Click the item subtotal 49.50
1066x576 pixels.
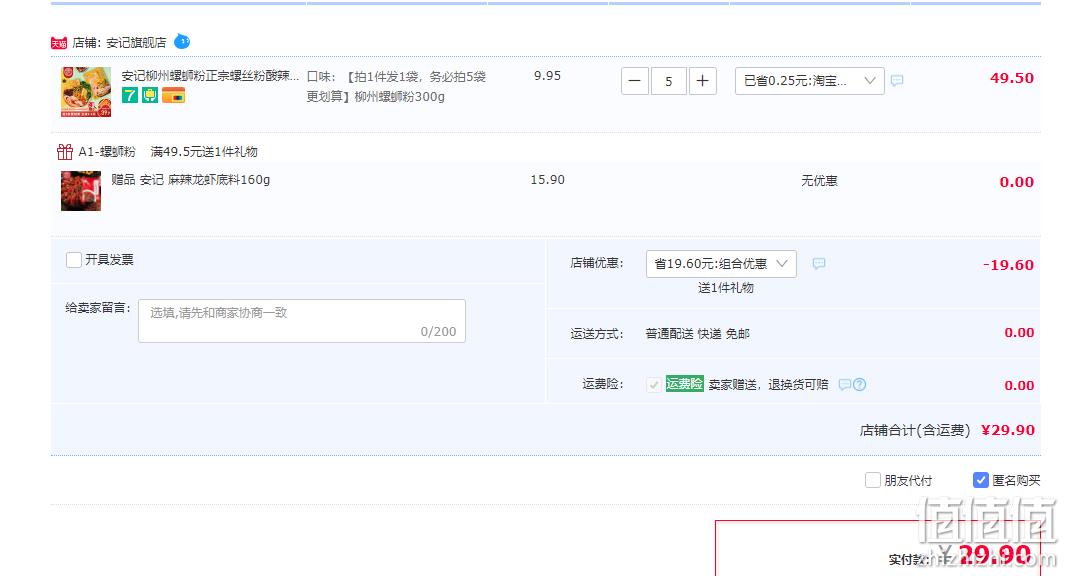click(1012, 78)
